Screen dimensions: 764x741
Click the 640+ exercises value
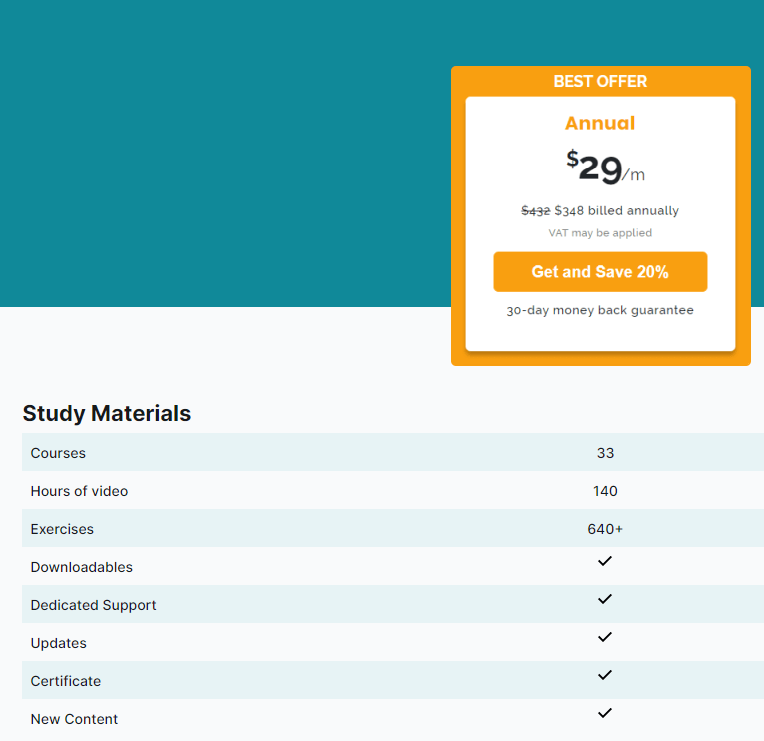pos(605,529)
